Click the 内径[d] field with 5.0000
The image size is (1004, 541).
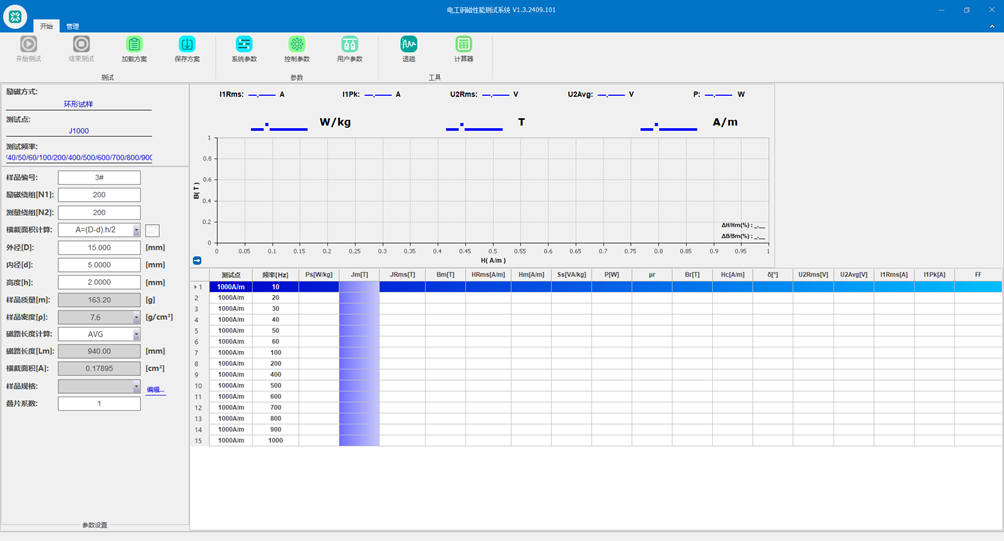[99, 265]
